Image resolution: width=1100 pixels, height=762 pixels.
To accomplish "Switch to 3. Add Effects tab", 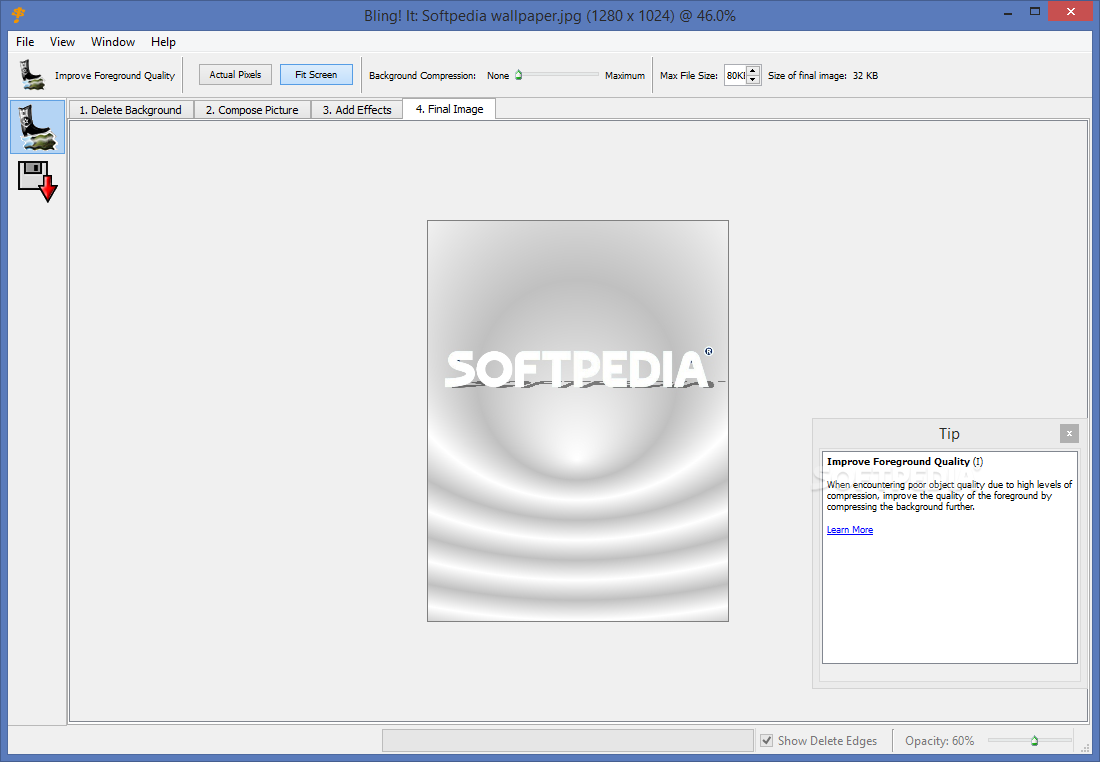I will pyautogui.click(x=357, y=110).
